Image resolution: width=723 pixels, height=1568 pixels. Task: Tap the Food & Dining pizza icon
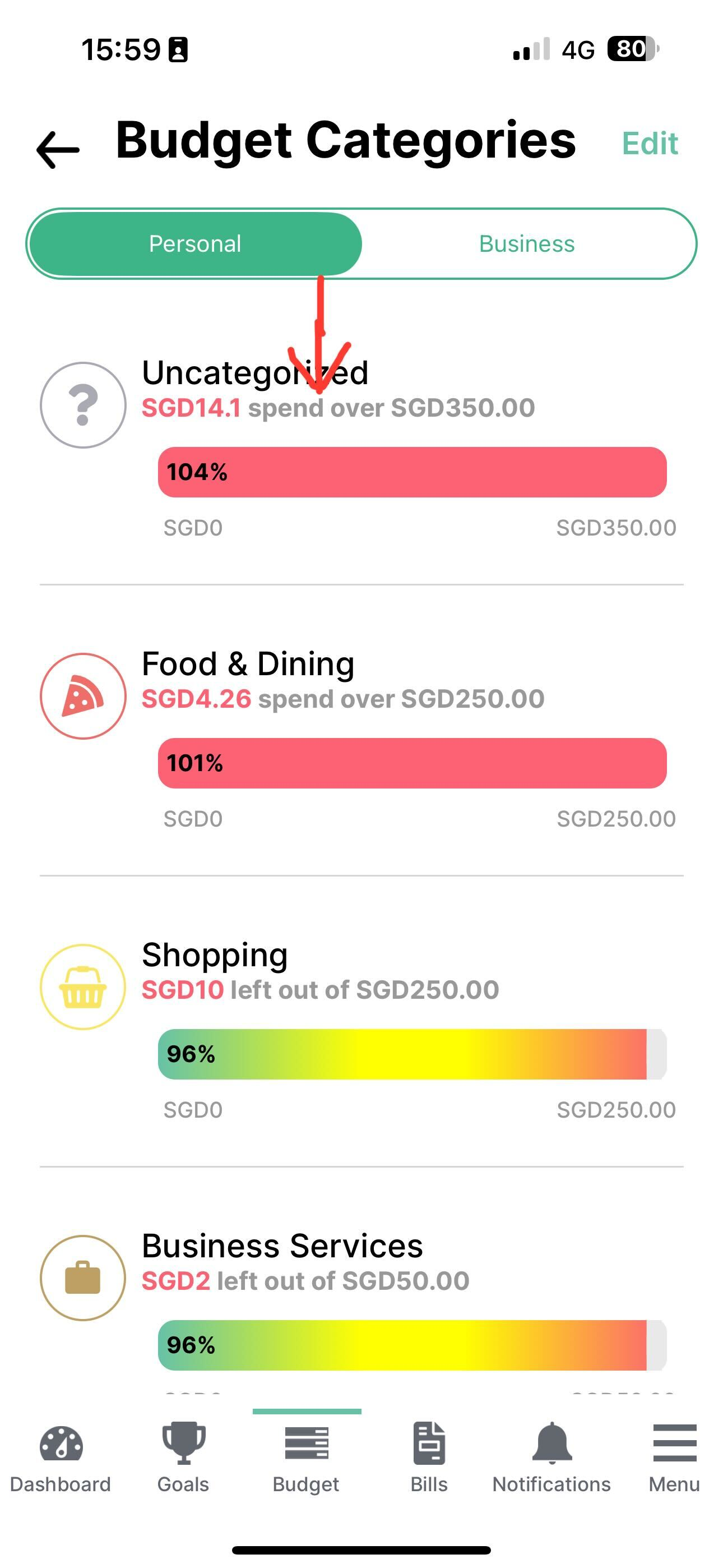(x=84, y=697)
